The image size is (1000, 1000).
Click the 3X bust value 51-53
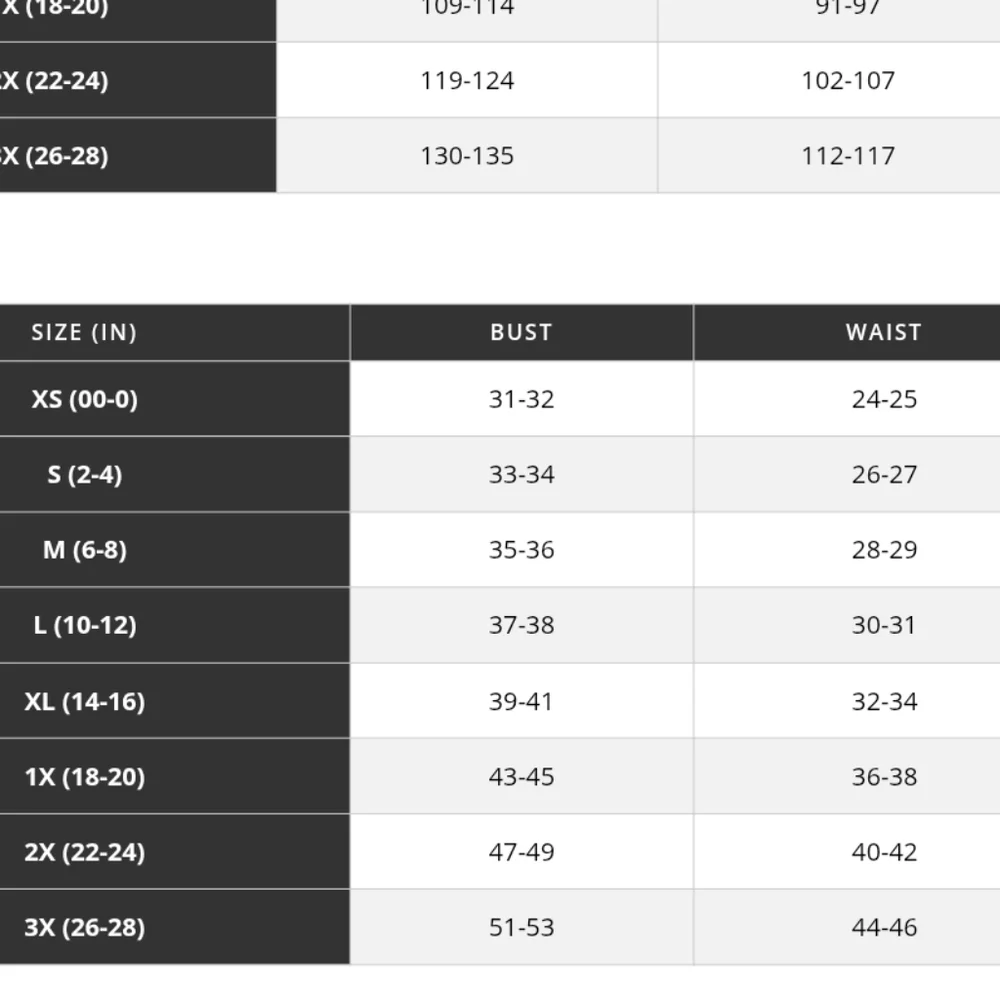[x=521, y=927]
